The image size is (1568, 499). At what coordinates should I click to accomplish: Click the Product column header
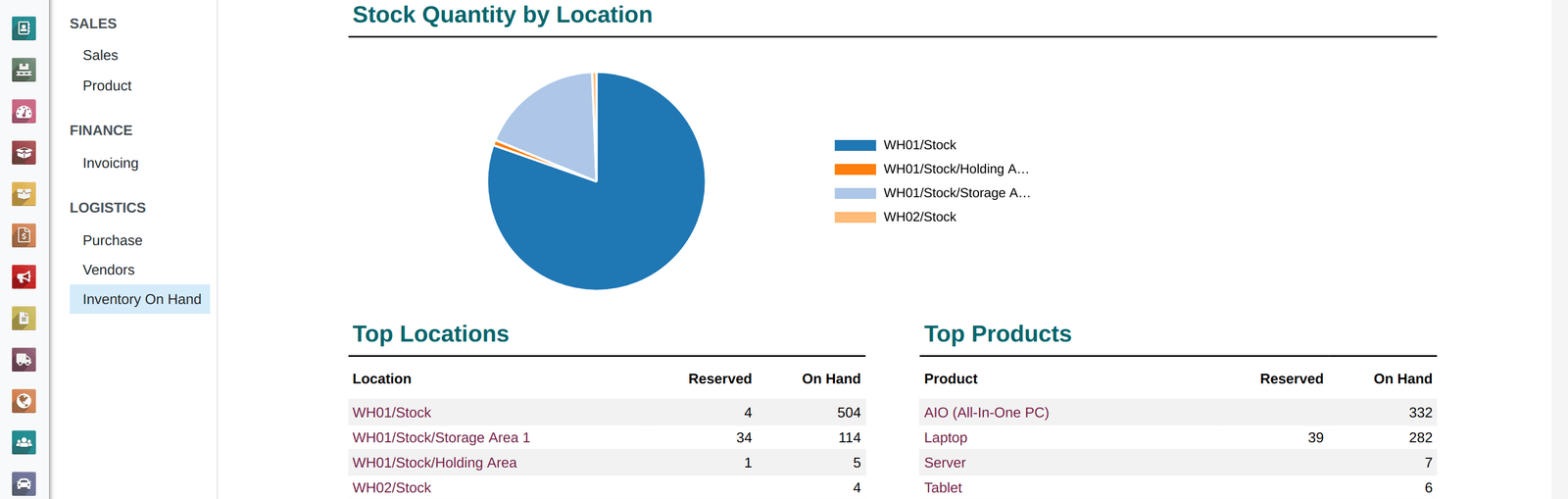pyautogui.click(x=951, y=379)
